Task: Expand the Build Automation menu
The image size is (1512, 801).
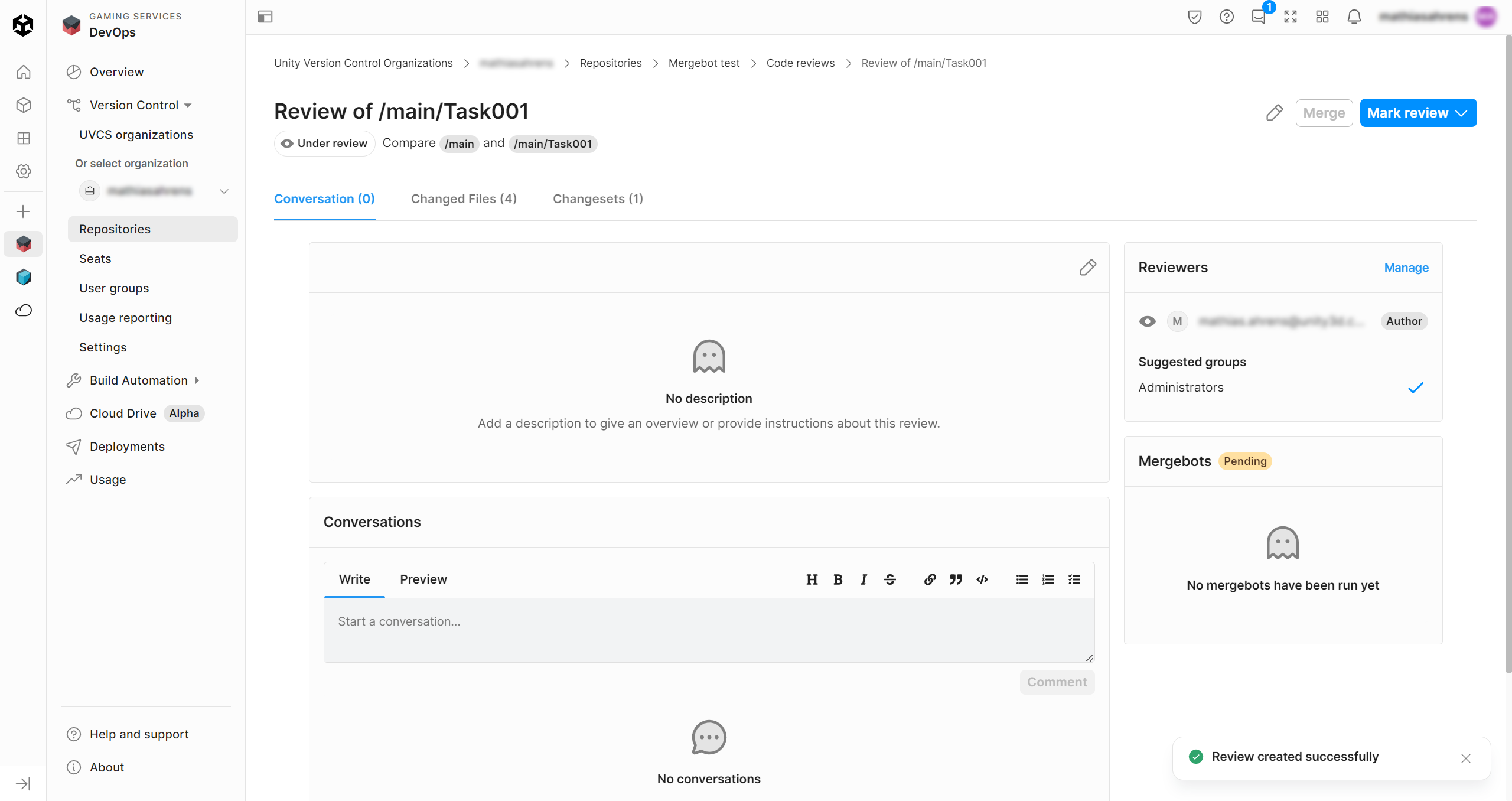Action: click(x=138, y=380)
